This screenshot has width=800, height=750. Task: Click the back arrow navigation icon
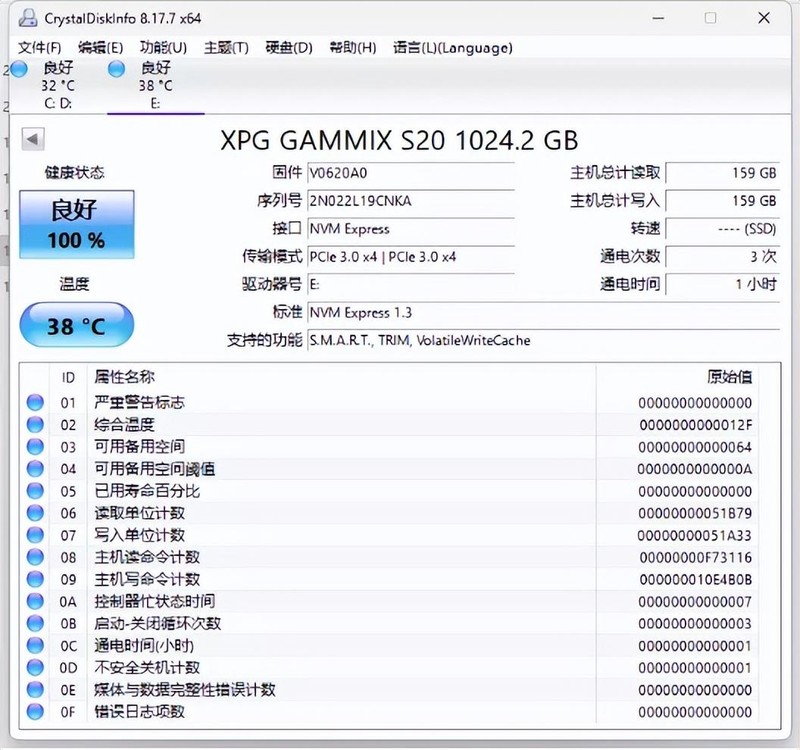(x=35, y=138)
